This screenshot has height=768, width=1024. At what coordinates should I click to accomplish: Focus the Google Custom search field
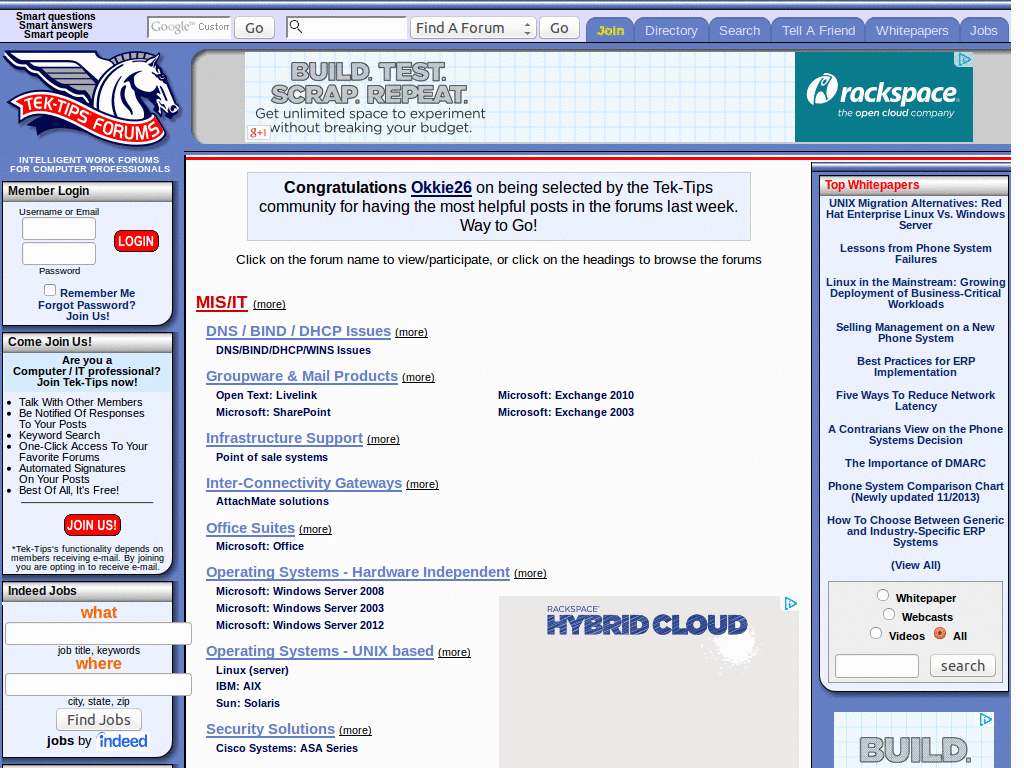(x=189, y=27)
